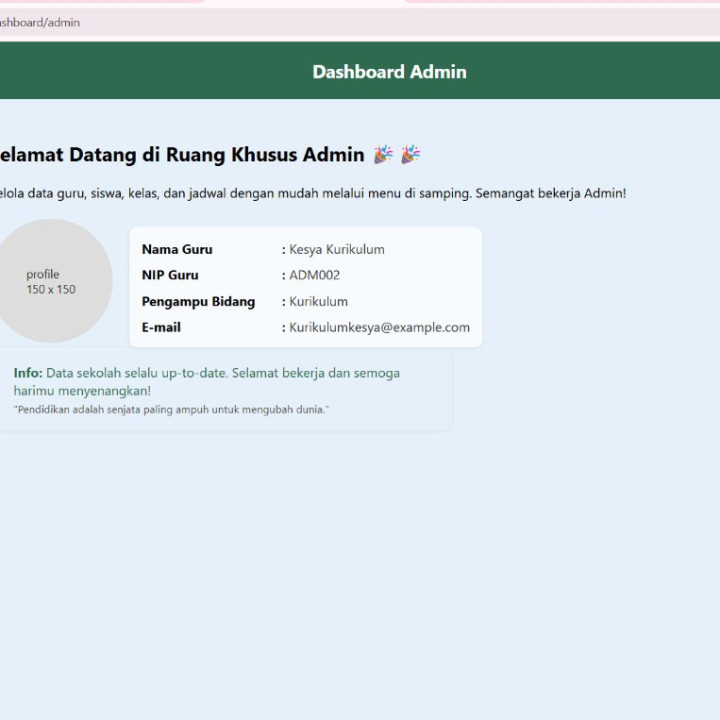Click the Kurikulum value beside Pengampu Bidang
The image size is (720, 720).
[318, 301]
